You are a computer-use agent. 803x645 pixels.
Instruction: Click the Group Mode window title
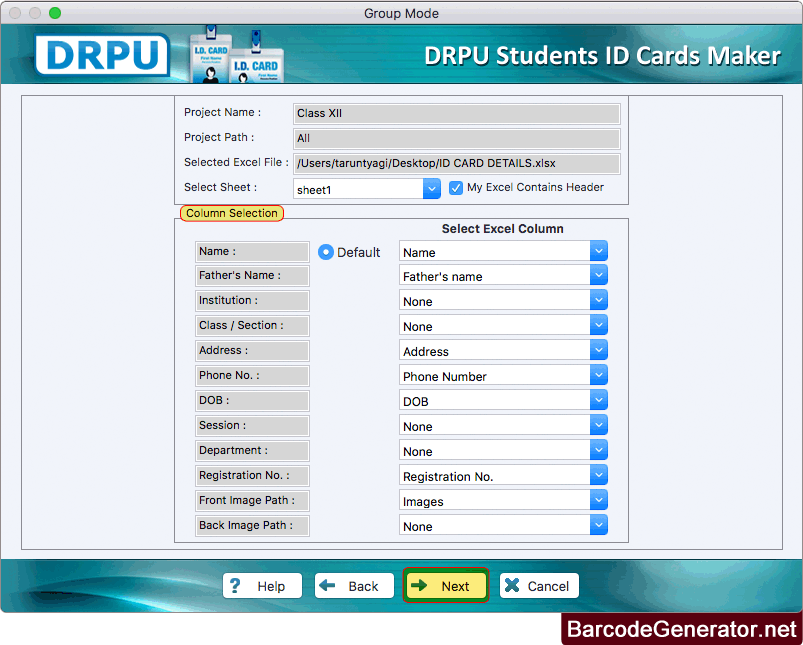coord(402,13)
